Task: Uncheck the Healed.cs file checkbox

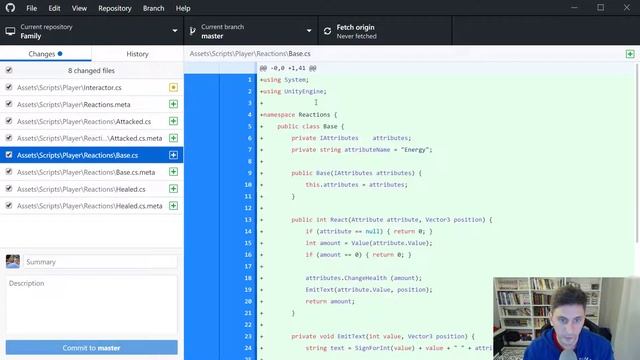Action: [x=9, y=189]
